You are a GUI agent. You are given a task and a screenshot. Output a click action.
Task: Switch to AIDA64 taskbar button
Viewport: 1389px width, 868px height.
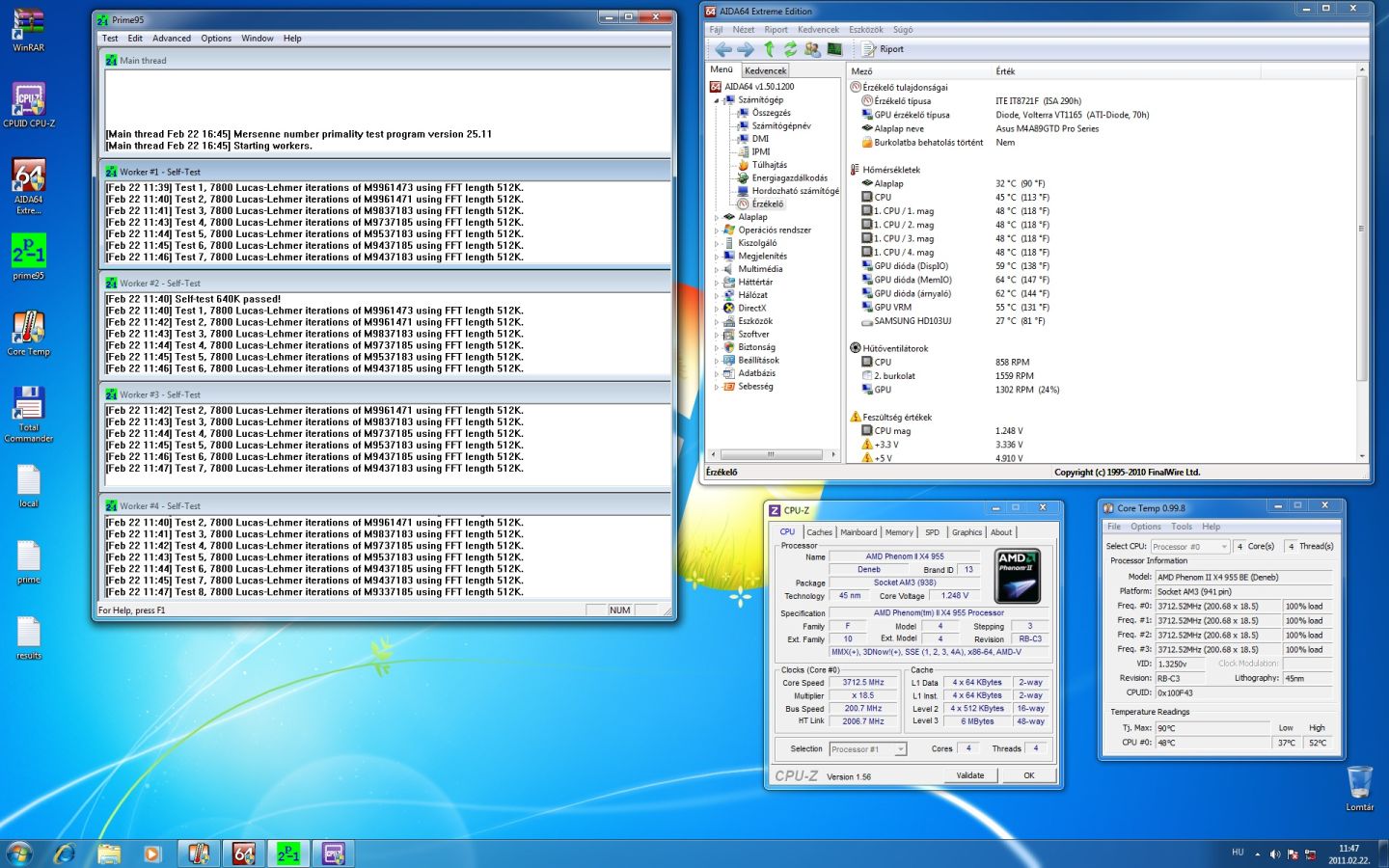[243, 854]
